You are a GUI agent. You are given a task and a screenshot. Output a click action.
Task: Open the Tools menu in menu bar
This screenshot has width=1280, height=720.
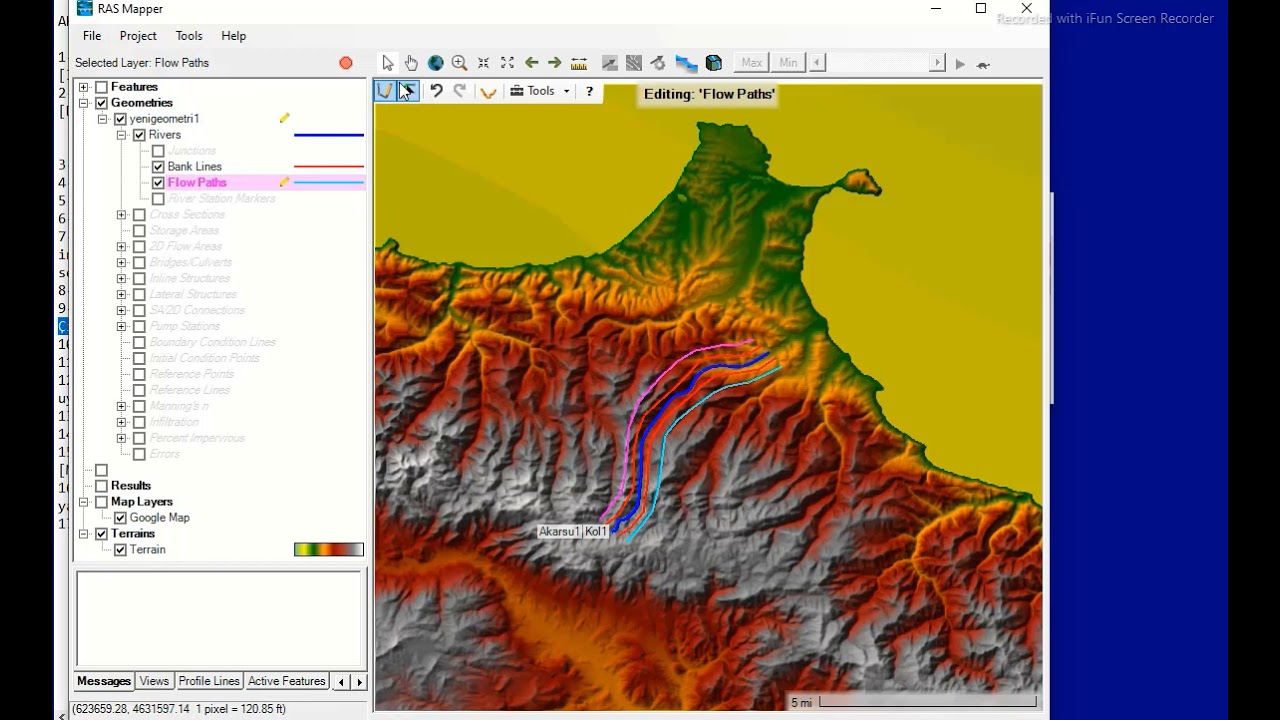pyautogui.click(x=189, y=36)
